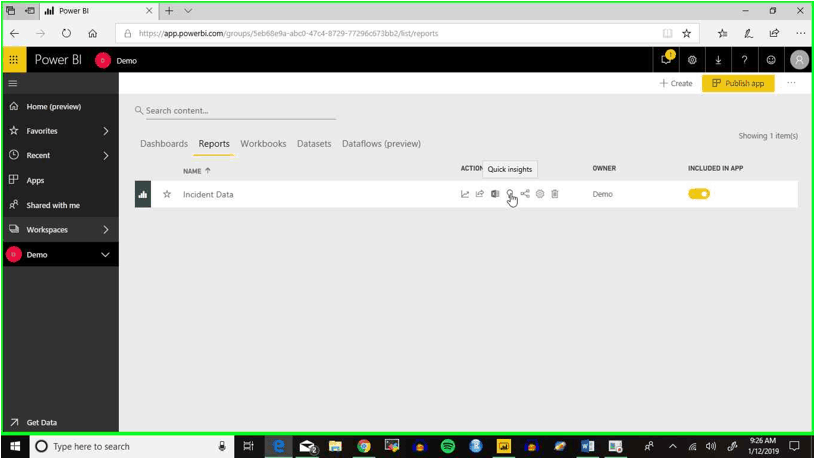Open Windows Task View

(248, 446)
